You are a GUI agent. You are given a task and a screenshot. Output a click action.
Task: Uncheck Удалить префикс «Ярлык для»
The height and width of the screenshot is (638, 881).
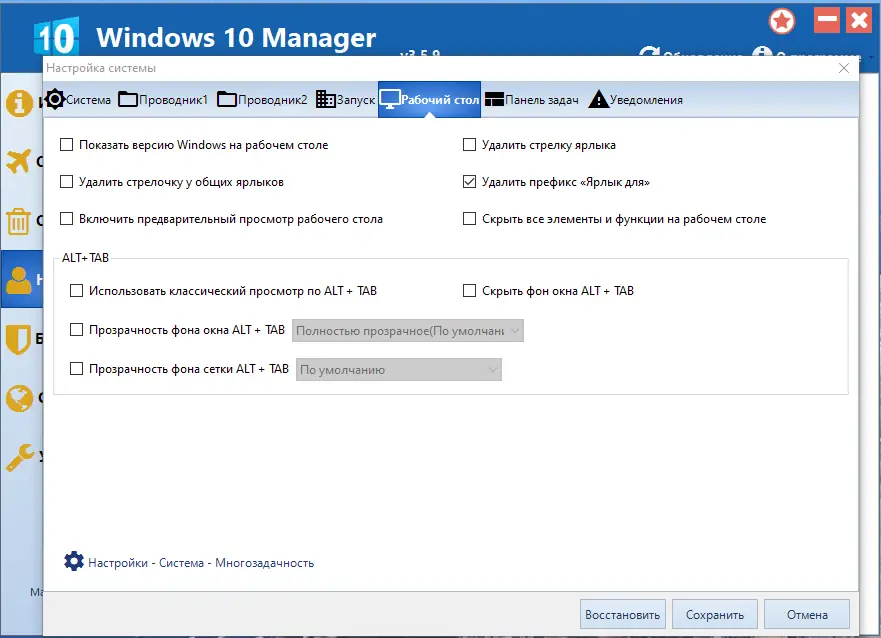469,182
